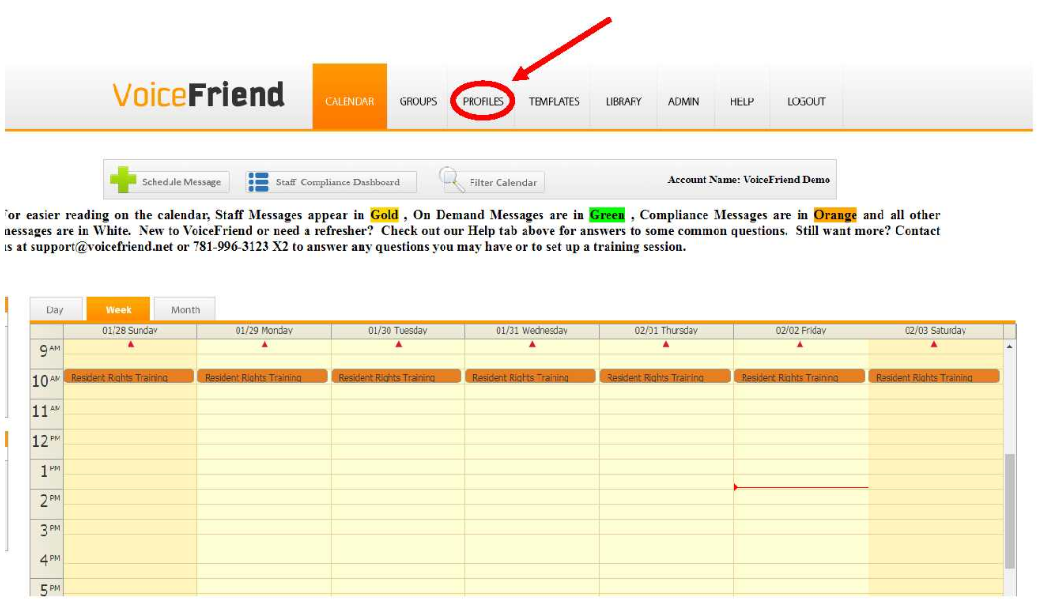
Task: Click the 01/28 Sunday column header
Action: [x=130, y=331]
